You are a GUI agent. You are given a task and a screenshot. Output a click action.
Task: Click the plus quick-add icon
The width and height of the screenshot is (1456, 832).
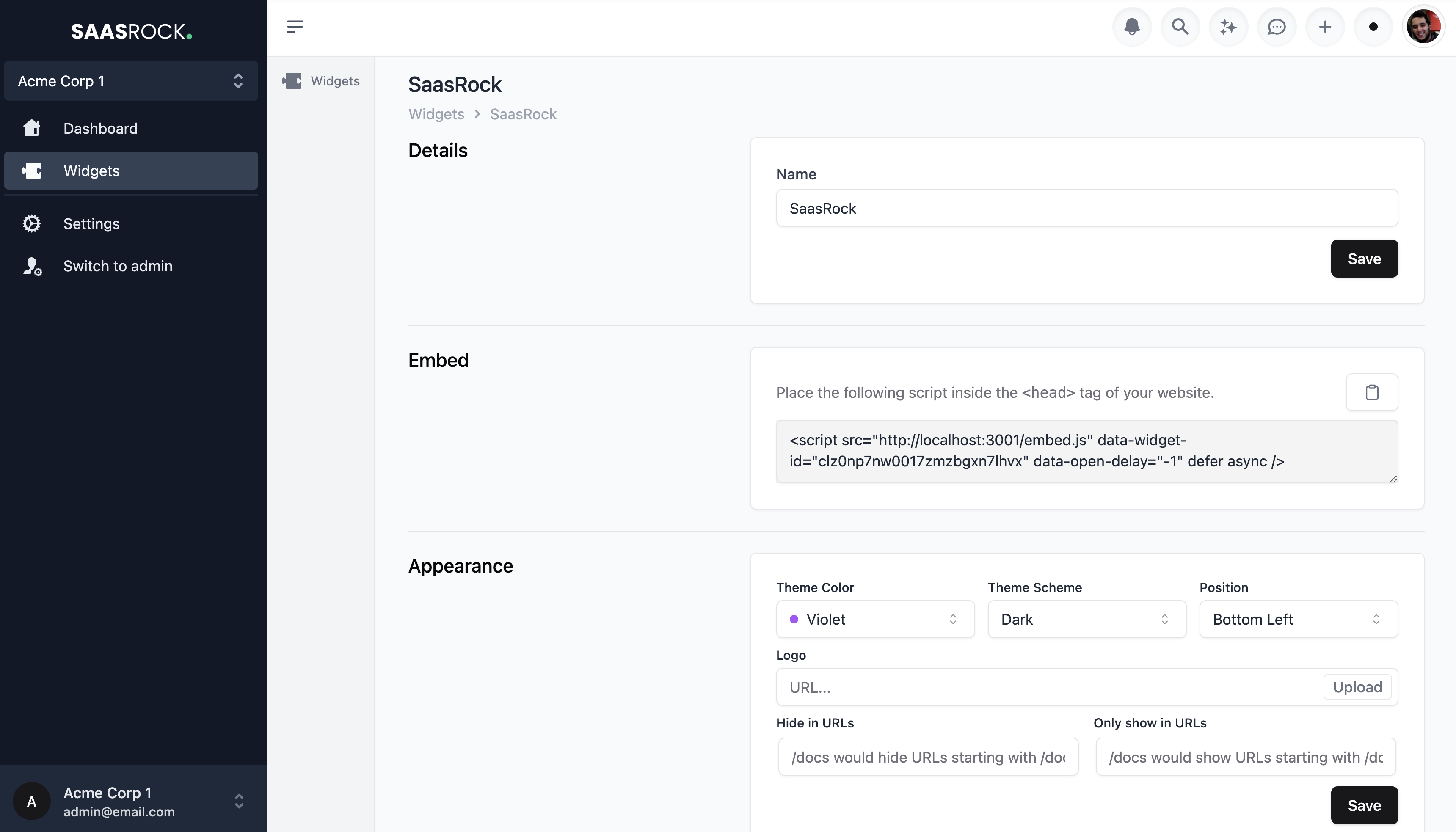point(1325,26)
